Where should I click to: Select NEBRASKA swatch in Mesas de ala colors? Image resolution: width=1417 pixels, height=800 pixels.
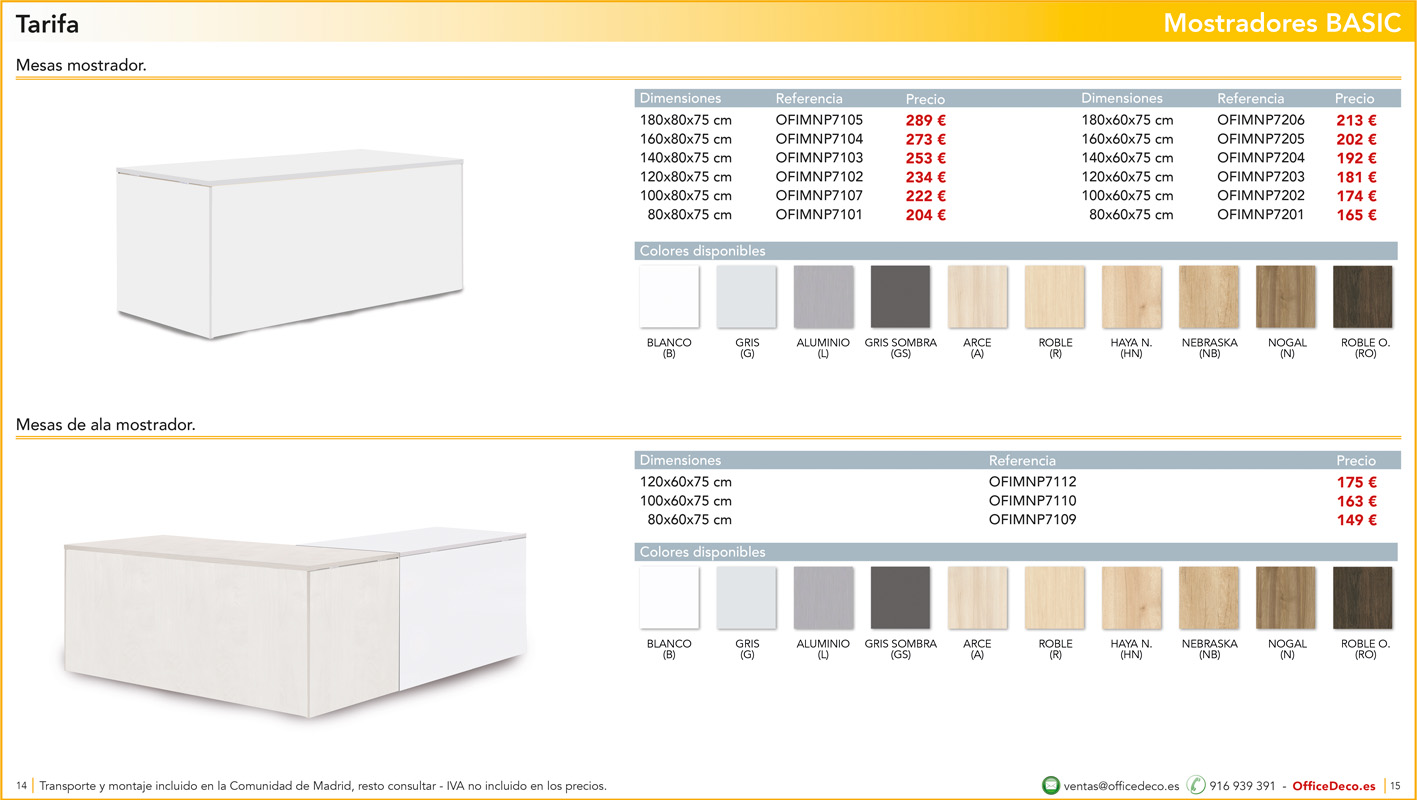(x=1209, y=598)
